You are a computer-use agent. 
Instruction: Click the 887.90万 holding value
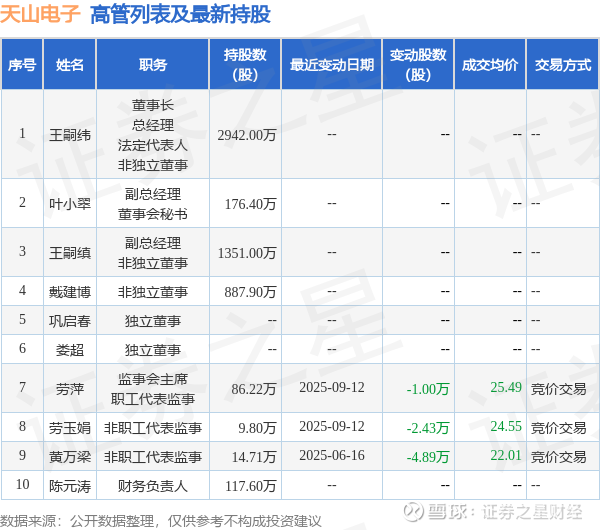click(250, 292)
